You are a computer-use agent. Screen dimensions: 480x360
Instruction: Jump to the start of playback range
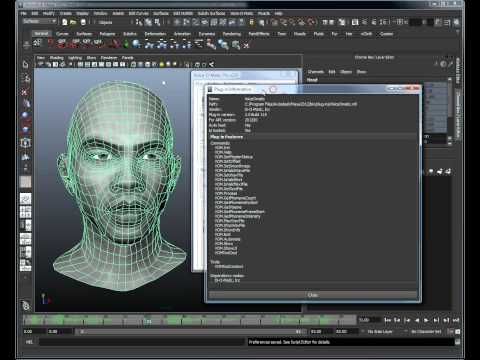click(x=387, y=320)
